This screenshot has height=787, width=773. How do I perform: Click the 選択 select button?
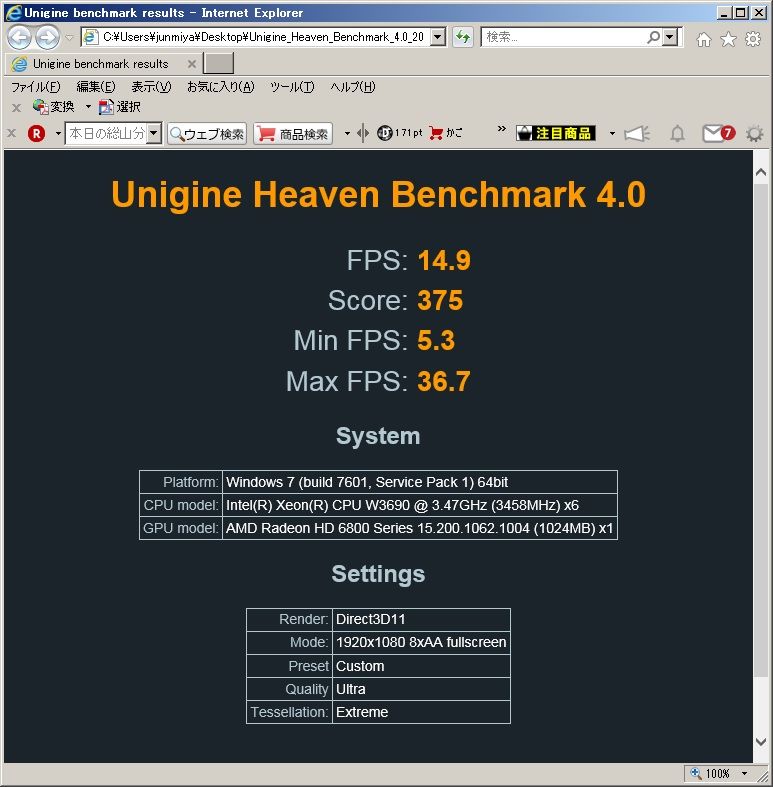pos(119,106)
